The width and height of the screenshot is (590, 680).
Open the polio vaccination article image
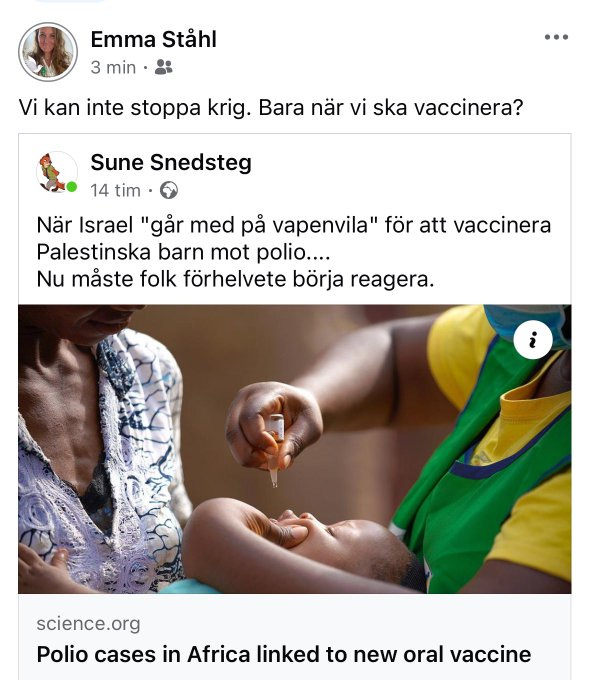click(x=295, y=449)
